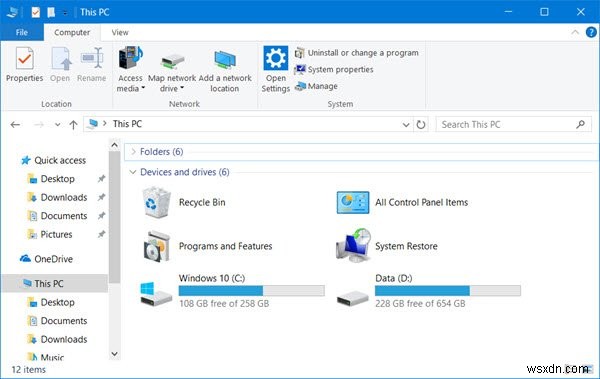
Task: Open Help via the question mark icon
Action: click(x=591, y=32)
